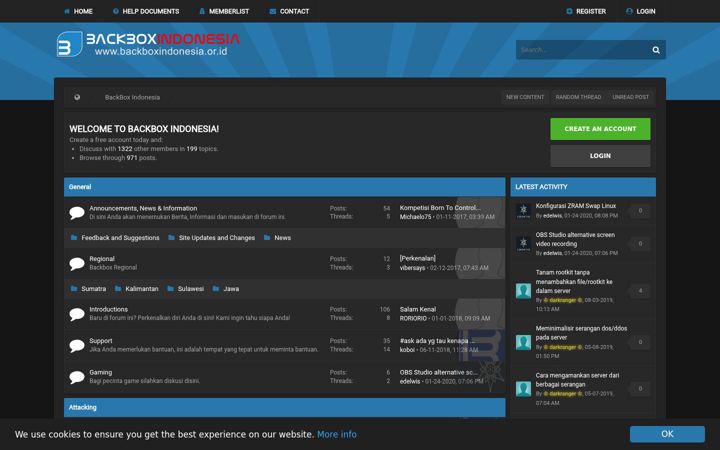The height and width of the screenshot is (450, 720).
Task: Click folder icon beside News subforum
Action: coord(267,237)
